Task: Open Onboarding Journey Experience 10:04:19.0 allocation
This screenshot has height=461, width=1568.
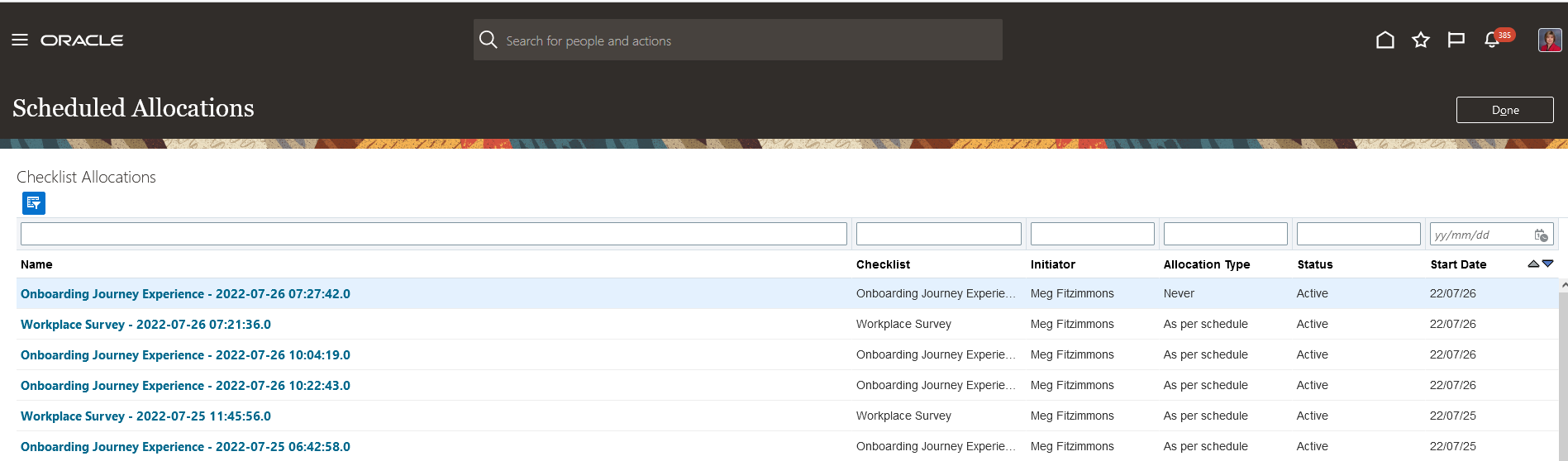Action: 185,355
